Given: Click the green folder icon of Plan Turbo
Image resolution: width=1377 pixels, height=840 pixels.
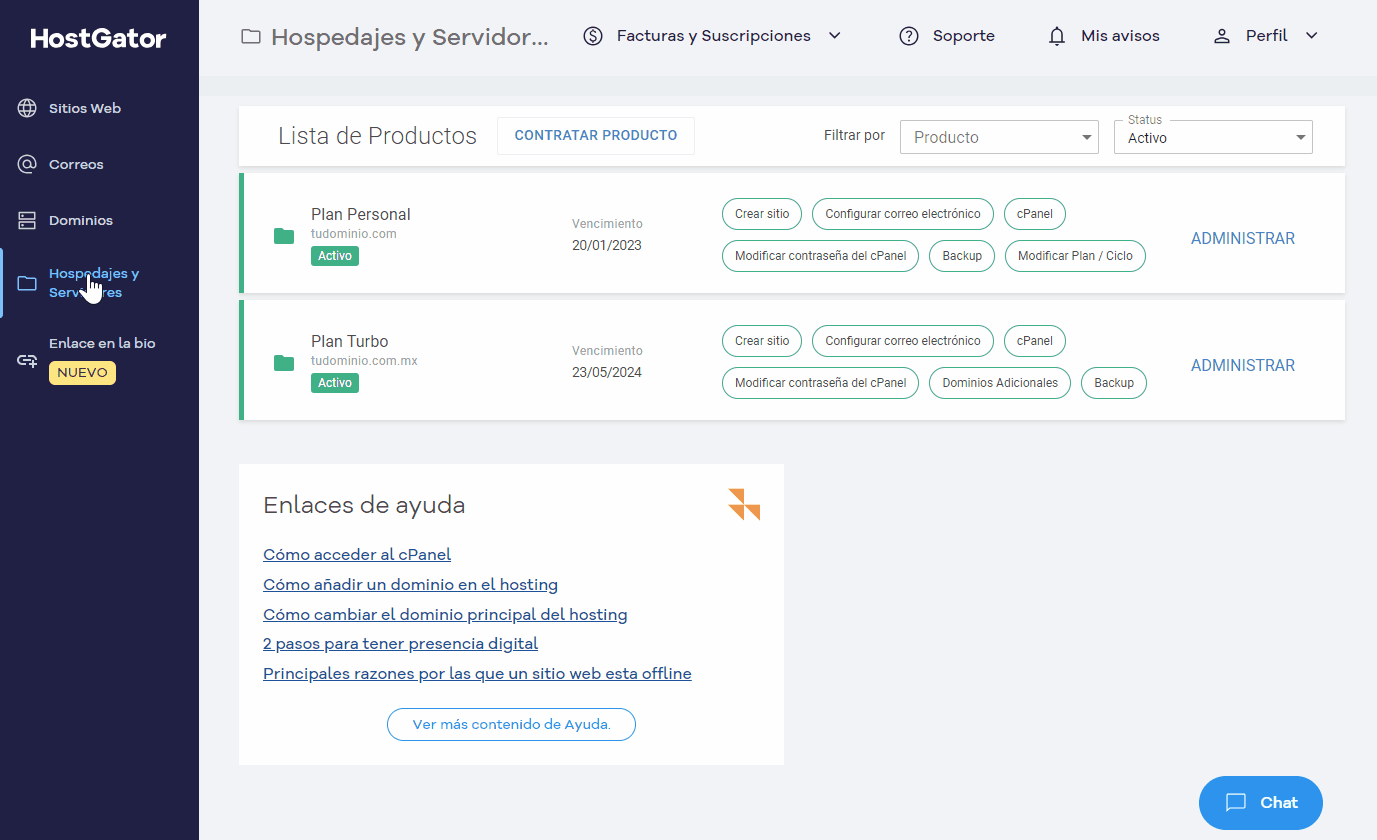Looking at the screenshot, I should pos(284,362).
